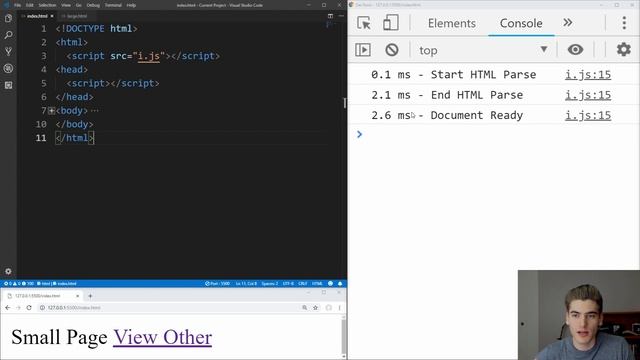
Task: Open the Edit menu in VS Code
Action: pyautogui.click(x=30, y=5)
